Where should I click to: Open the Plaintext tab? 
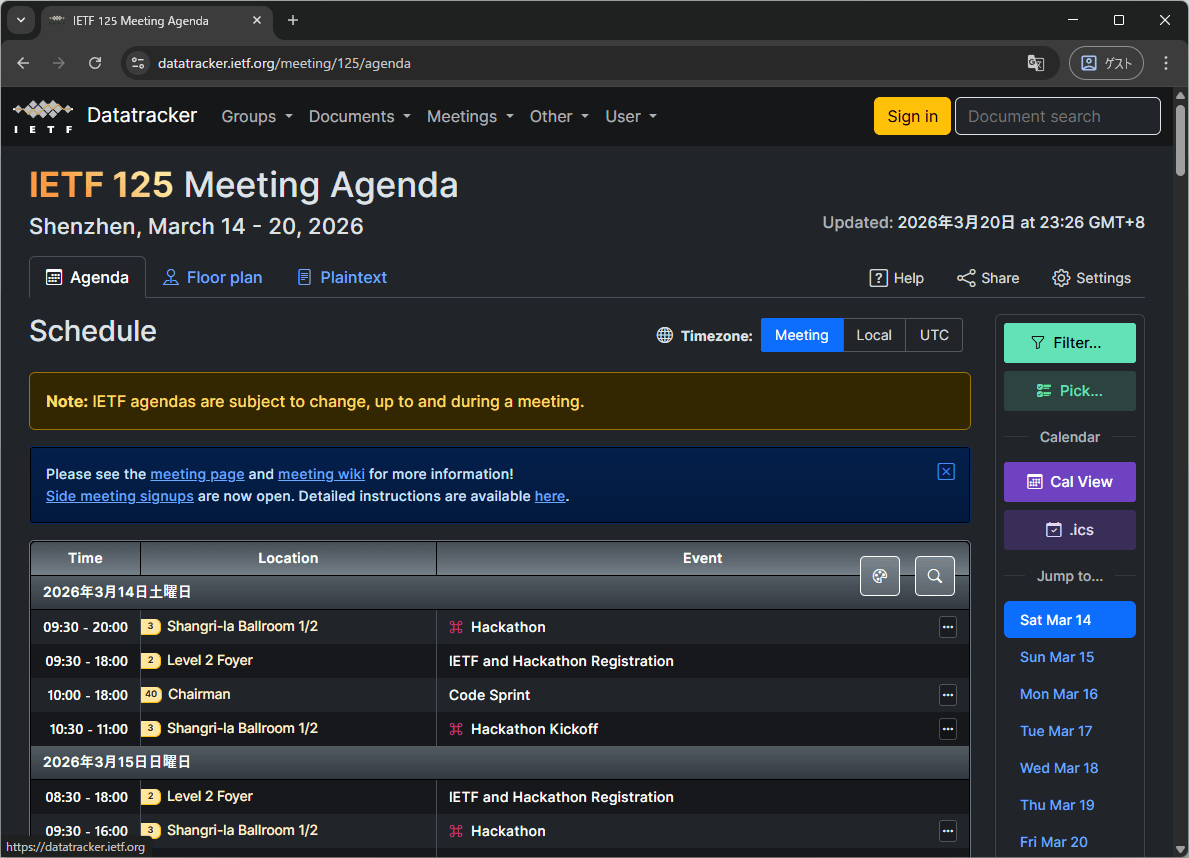pos(342,278)
